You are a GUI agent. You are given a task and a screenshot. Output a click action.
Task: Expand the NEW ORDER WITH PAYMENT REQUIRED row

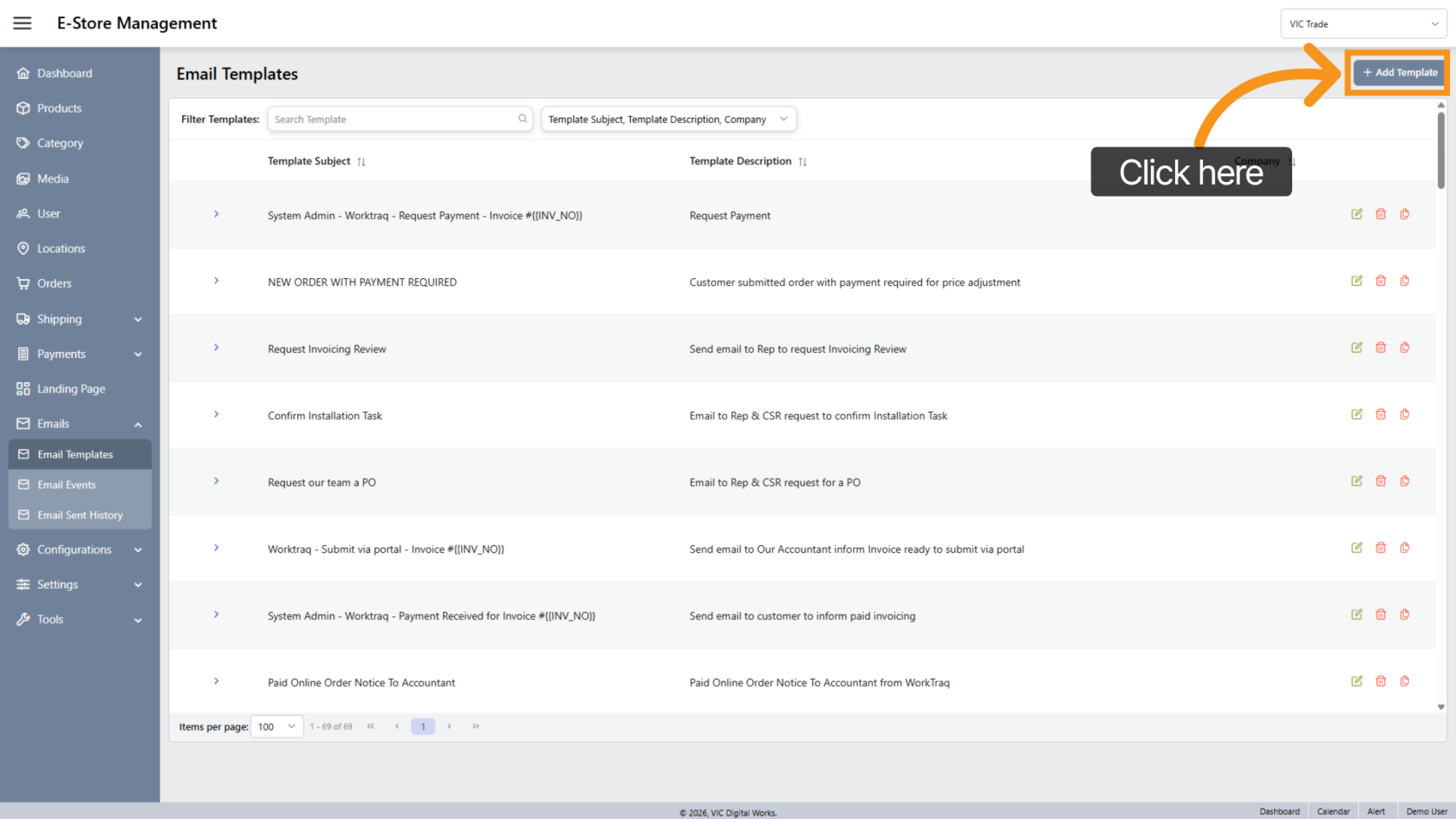pos(217,281)
